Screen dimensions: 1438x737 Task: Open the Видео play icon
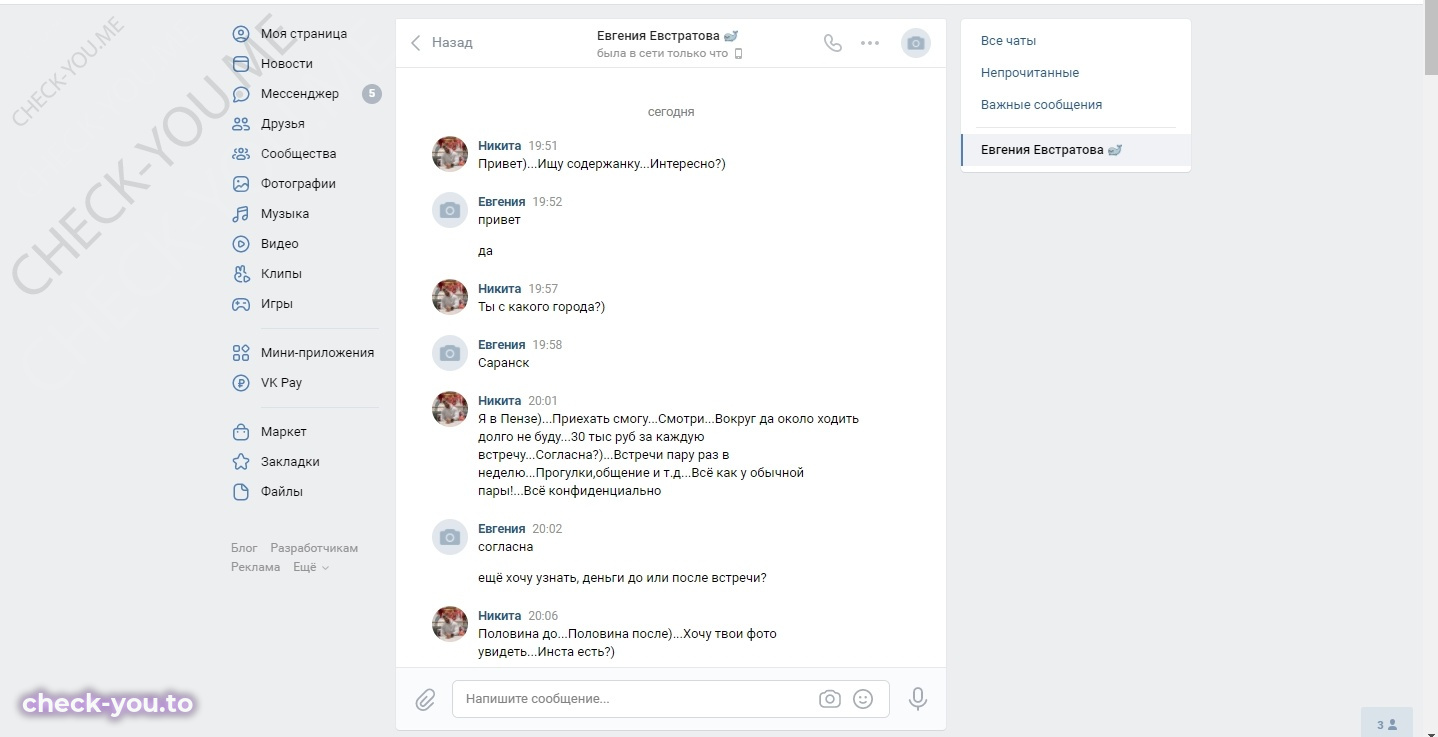pos(241,244)
